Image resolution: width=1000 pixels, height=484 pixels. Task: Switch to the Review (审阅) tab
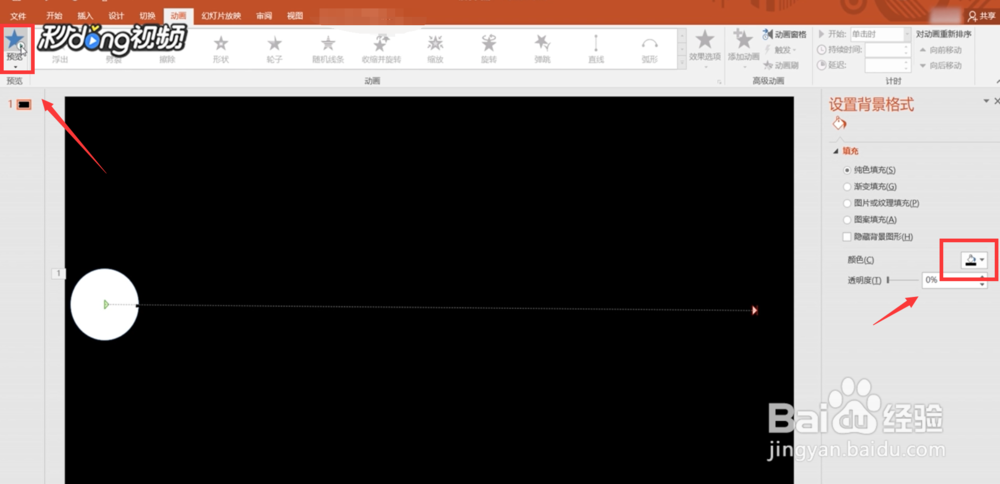point(264,16)
